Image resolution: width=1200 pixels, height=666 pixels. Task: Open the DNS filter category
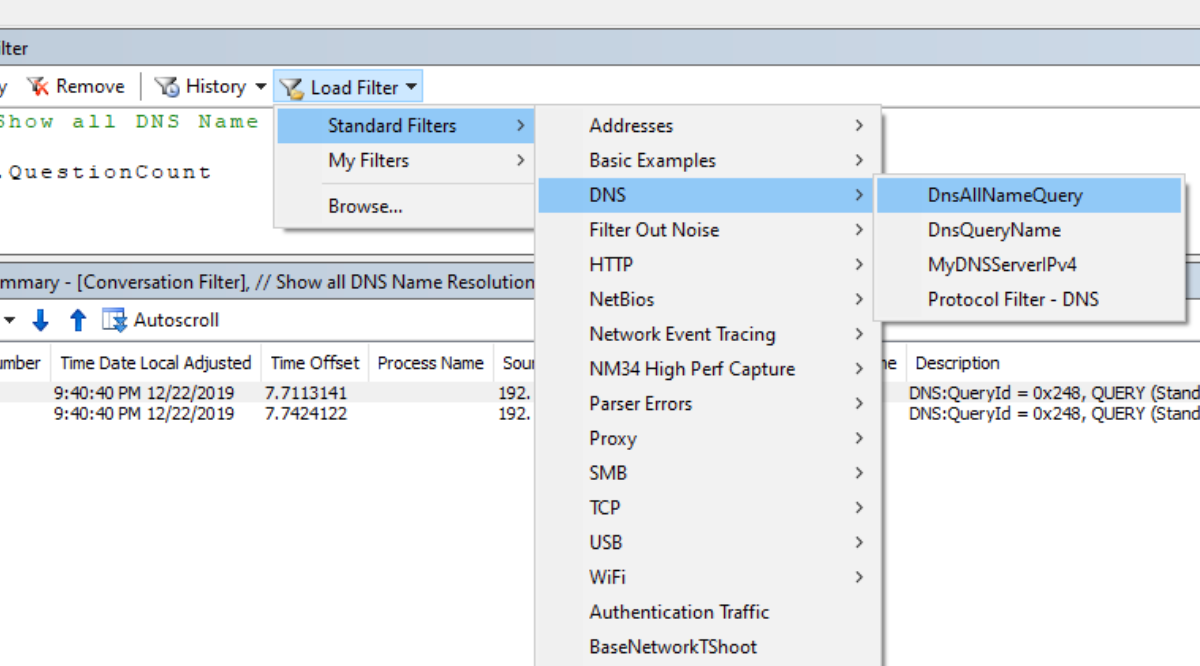pos(708,195)
